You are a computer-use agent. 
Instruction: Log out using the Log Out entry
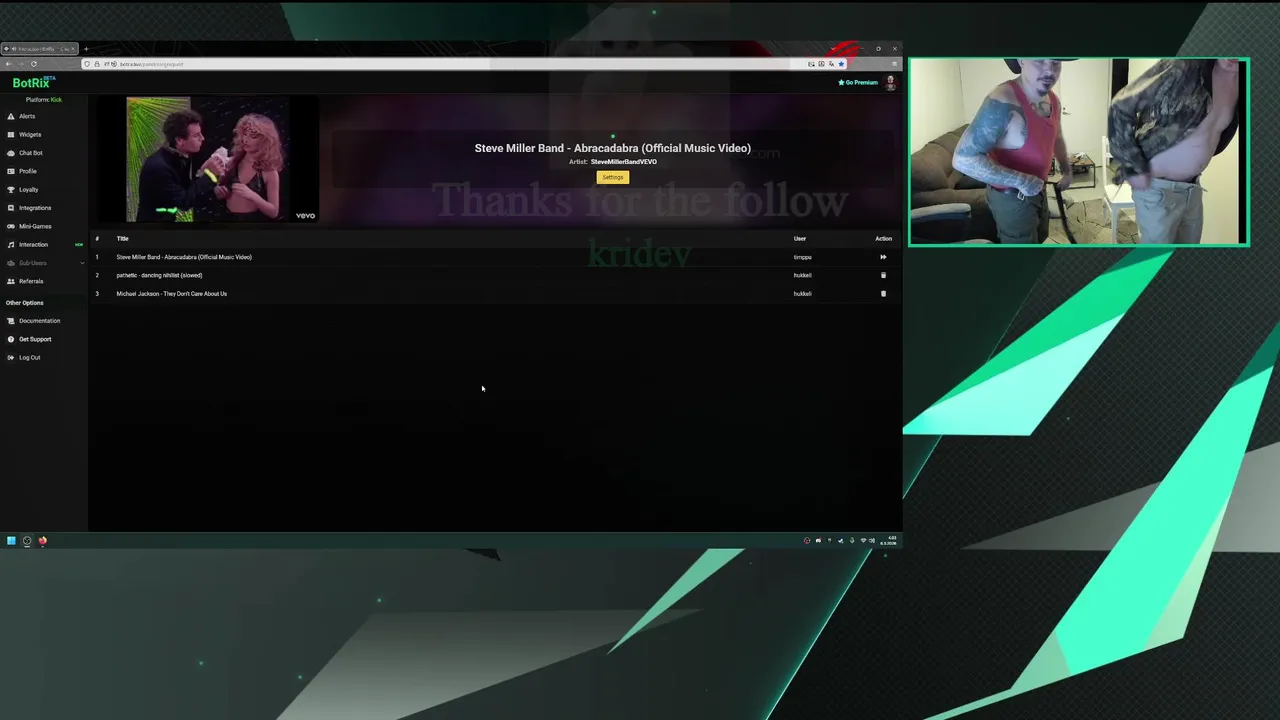(30, 357)
